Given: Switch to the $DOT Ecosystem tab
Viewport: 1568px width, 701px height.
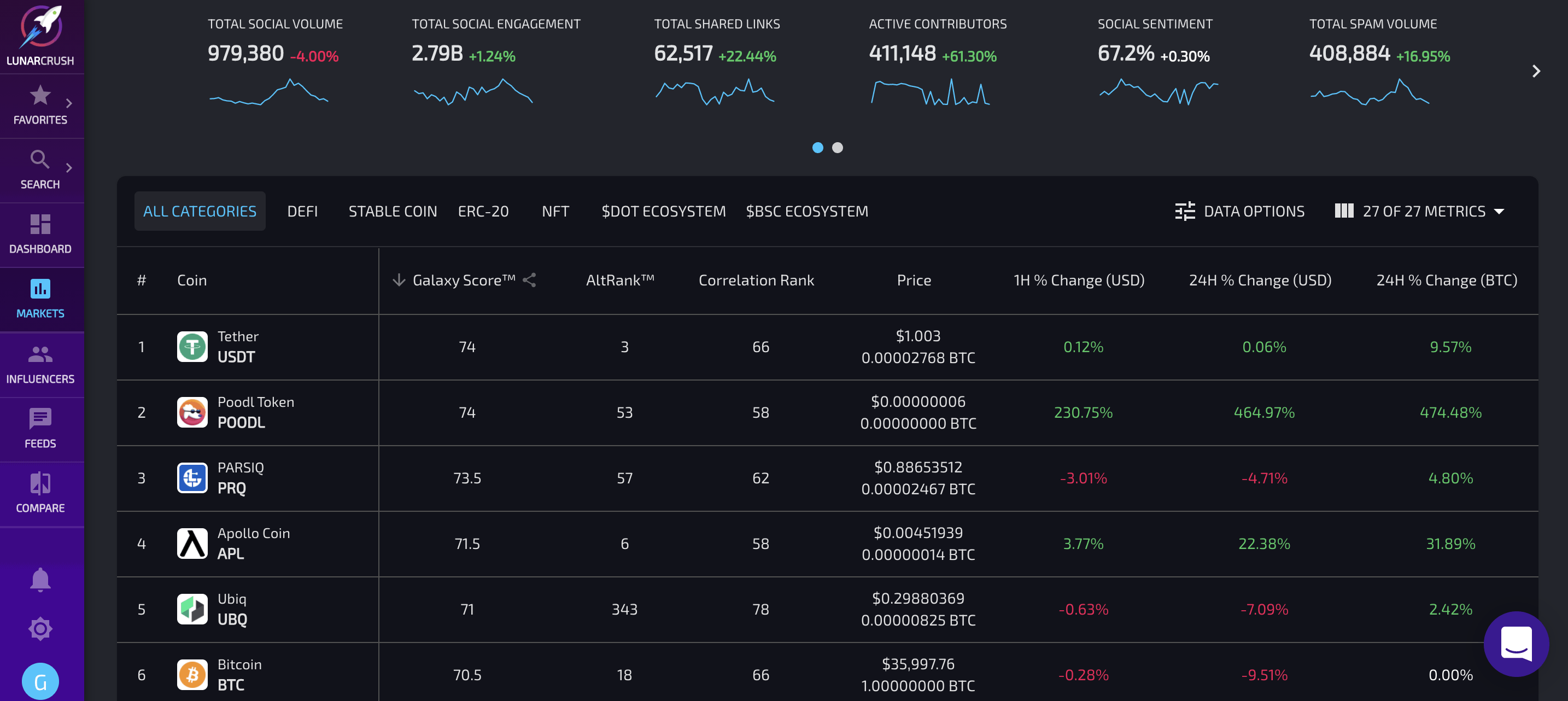Looking at the screenshot, I should click(x=664, y=211).
